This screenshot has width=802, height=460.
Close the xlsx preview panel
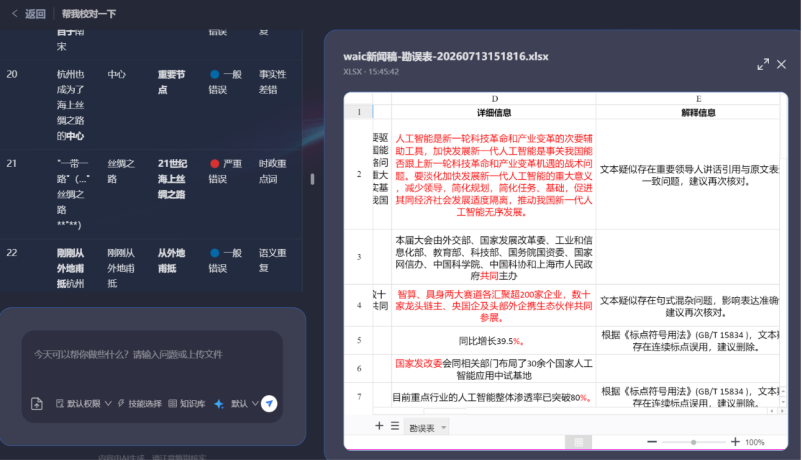[782, 64]
